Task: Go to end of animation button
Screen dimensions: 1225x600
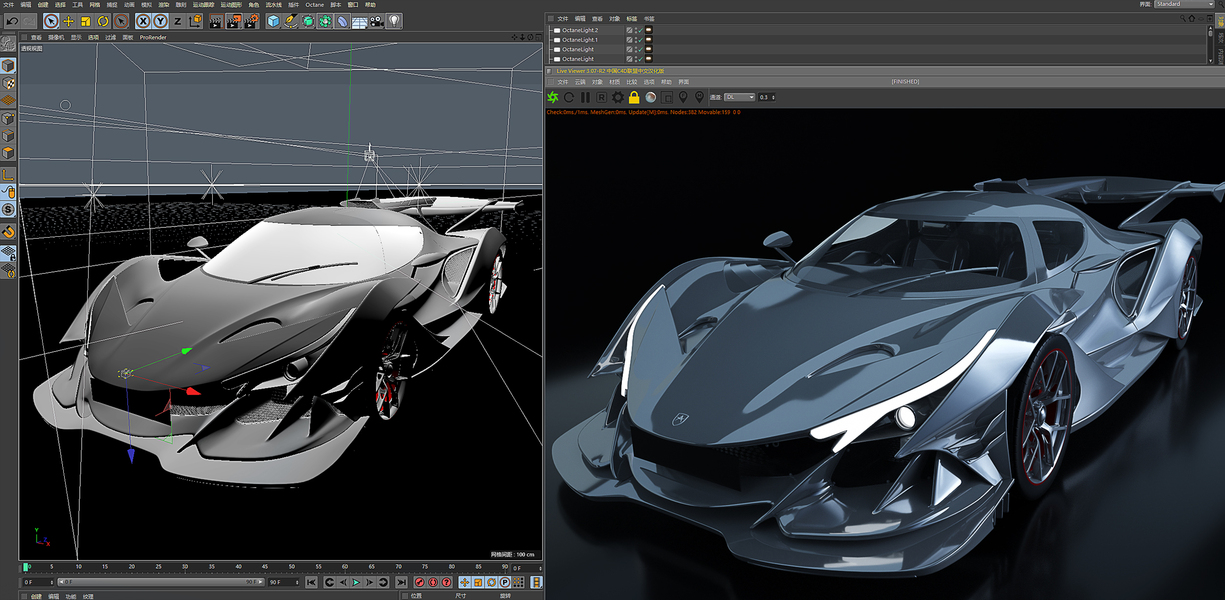Action: pyautogui.click(x=401, y=582)
